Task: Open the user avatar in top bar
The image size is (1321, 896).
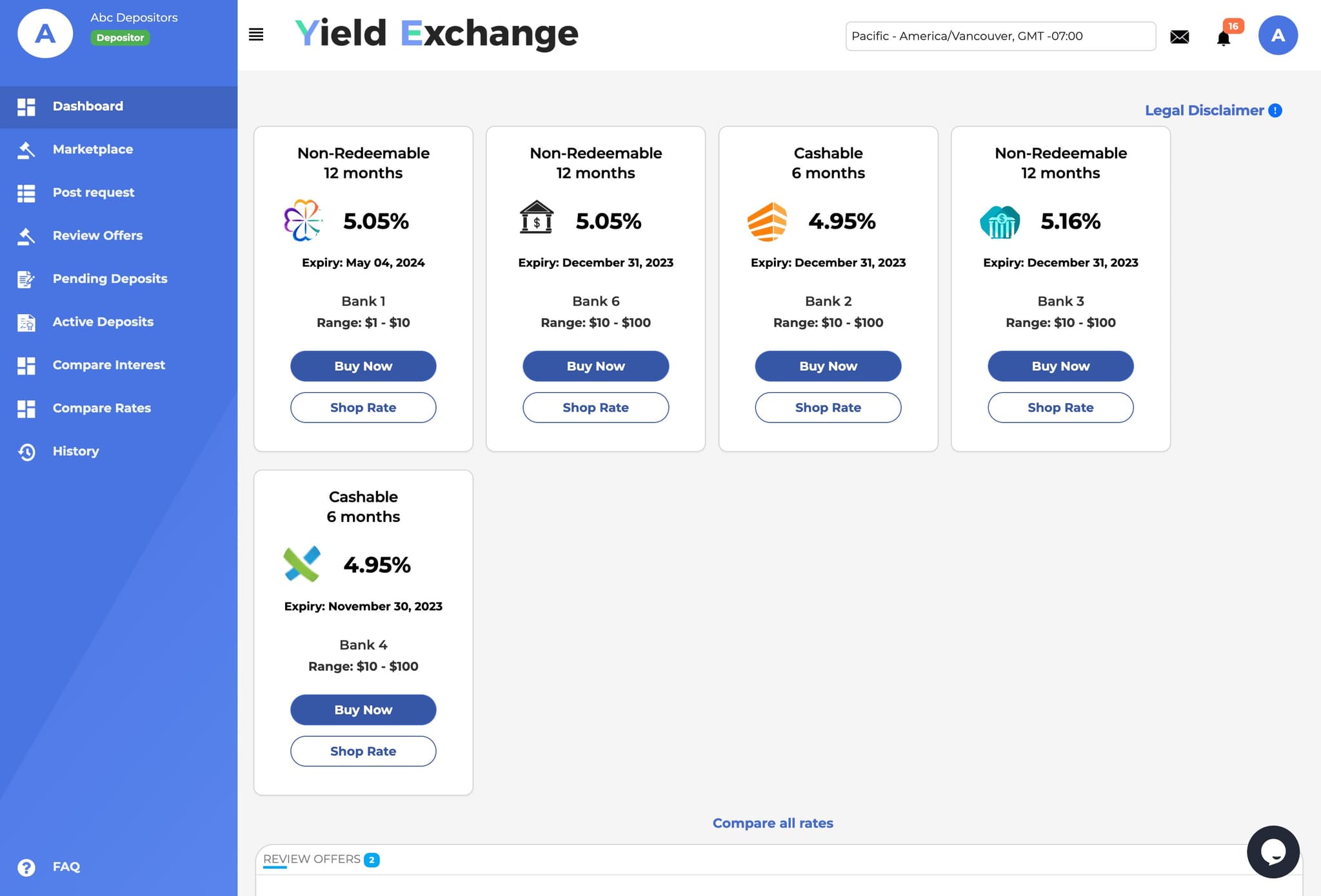Action: [1277, 35]
